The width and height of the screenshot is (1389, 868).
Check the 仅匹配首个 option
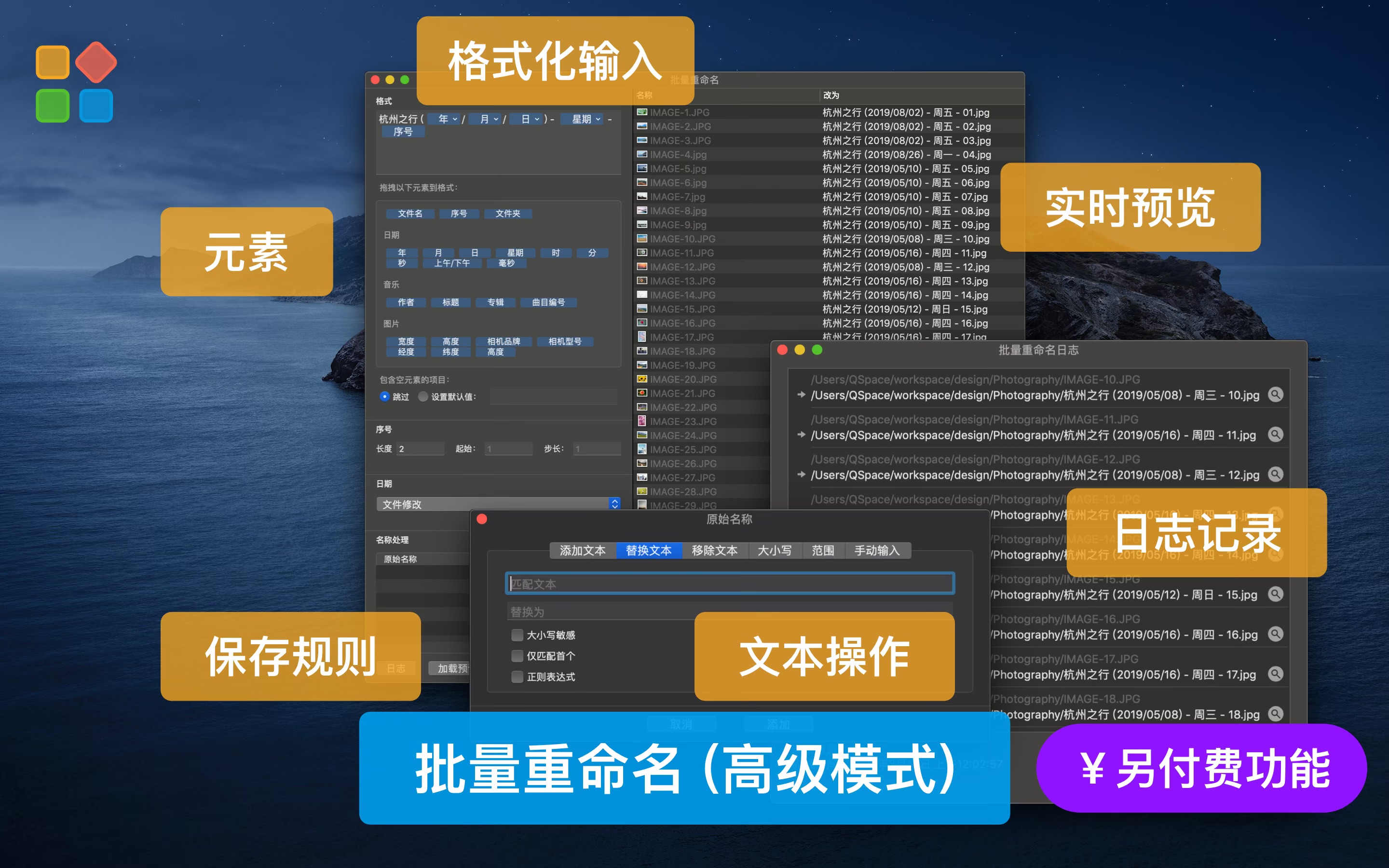click(517, 656)
